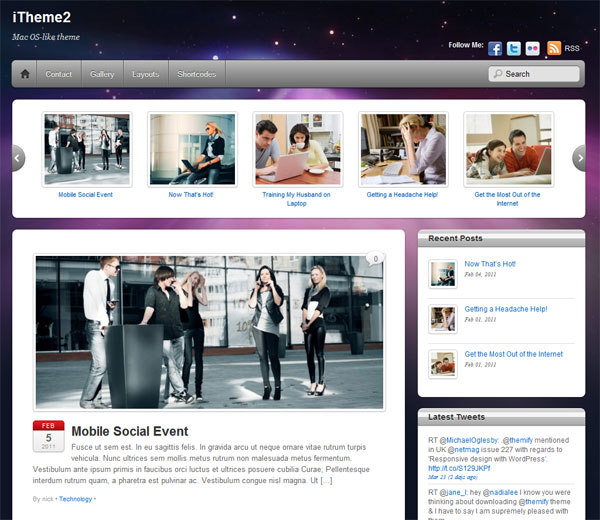Open the Flickr follow icon
Viewport: 600px width, 520px height.
532,49
